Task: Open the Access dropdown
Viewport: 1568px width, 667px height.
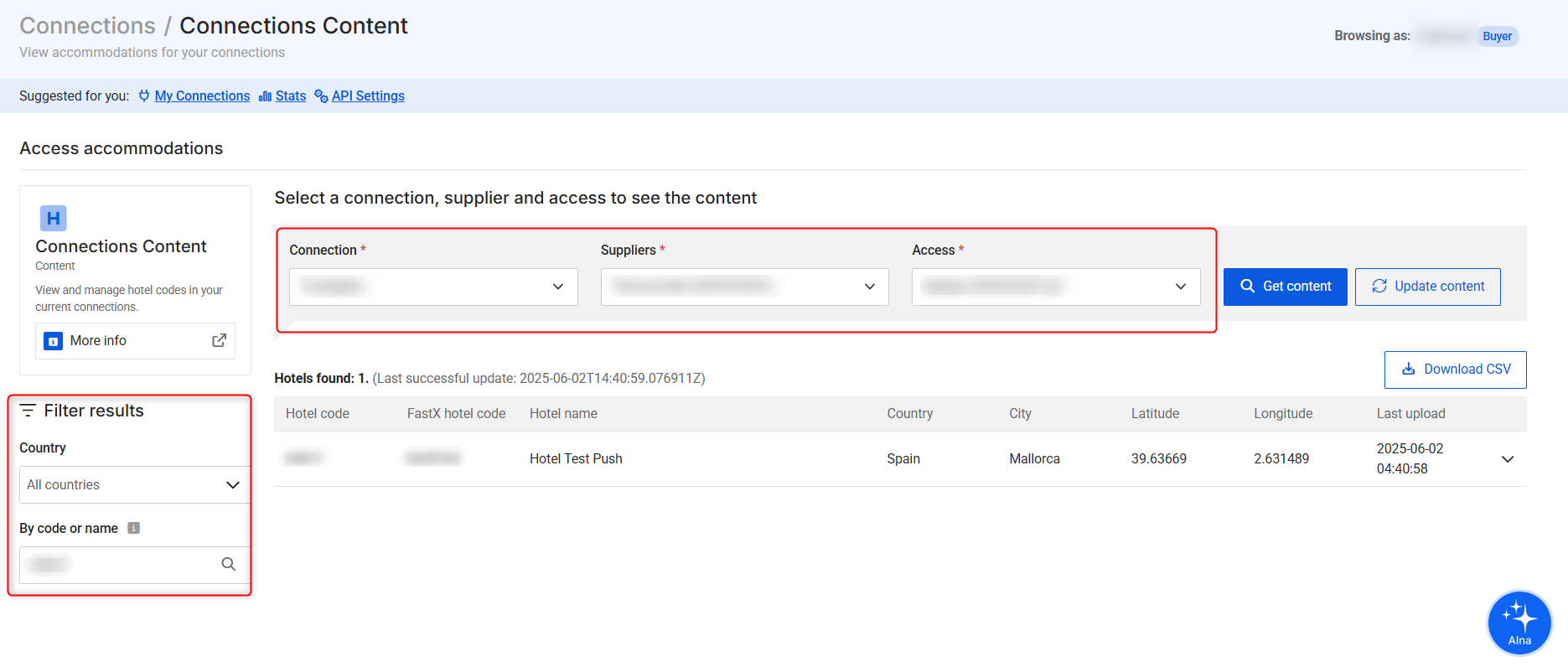Action: coord(1055,287)
